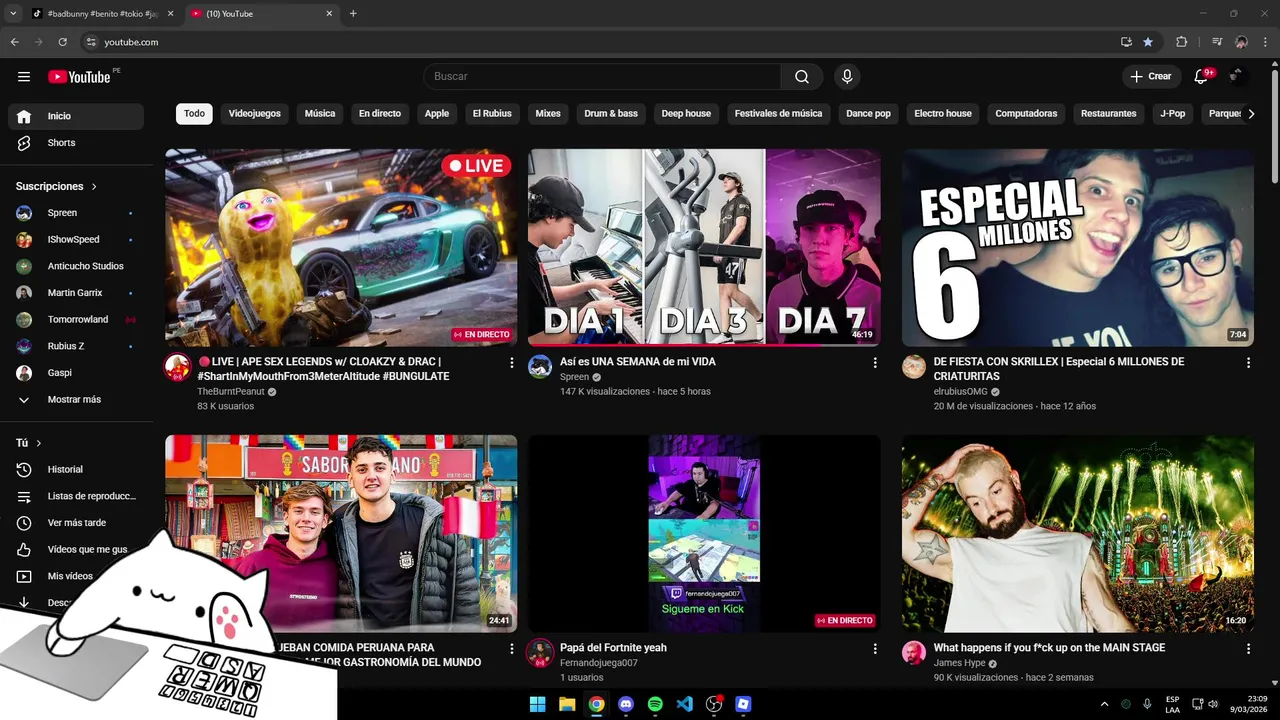Select the J-Pop chip
1280x720 pixels.
click(x=1173, y=114)
